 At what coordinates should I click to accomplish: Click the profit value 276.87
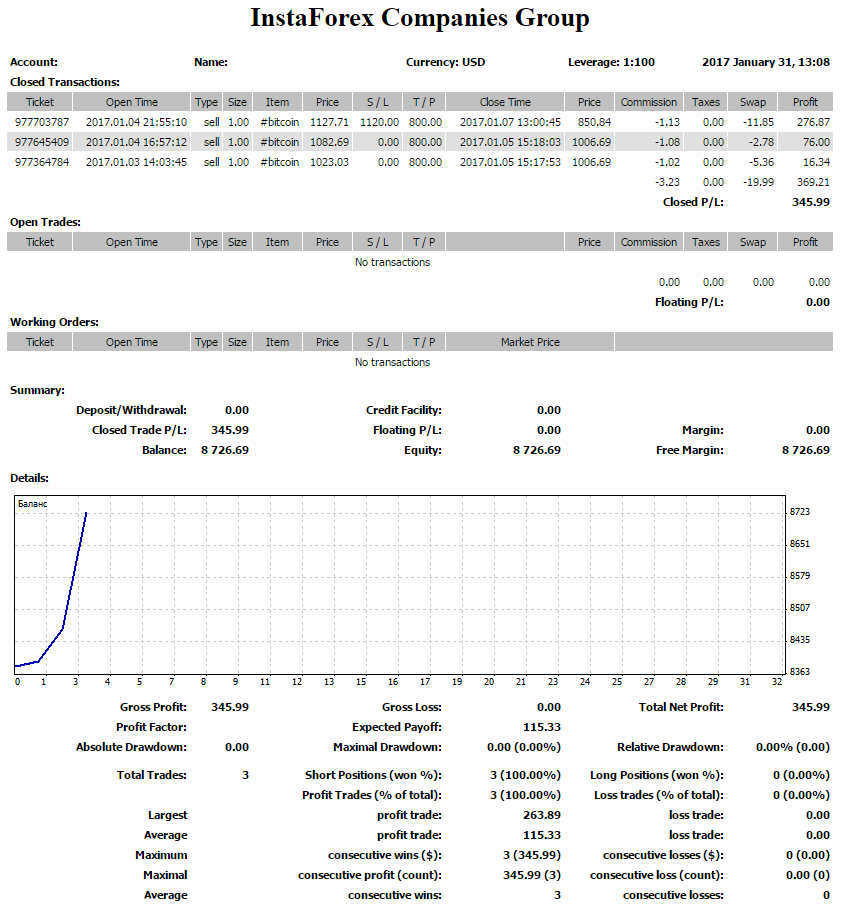click(x=813, y=122)
